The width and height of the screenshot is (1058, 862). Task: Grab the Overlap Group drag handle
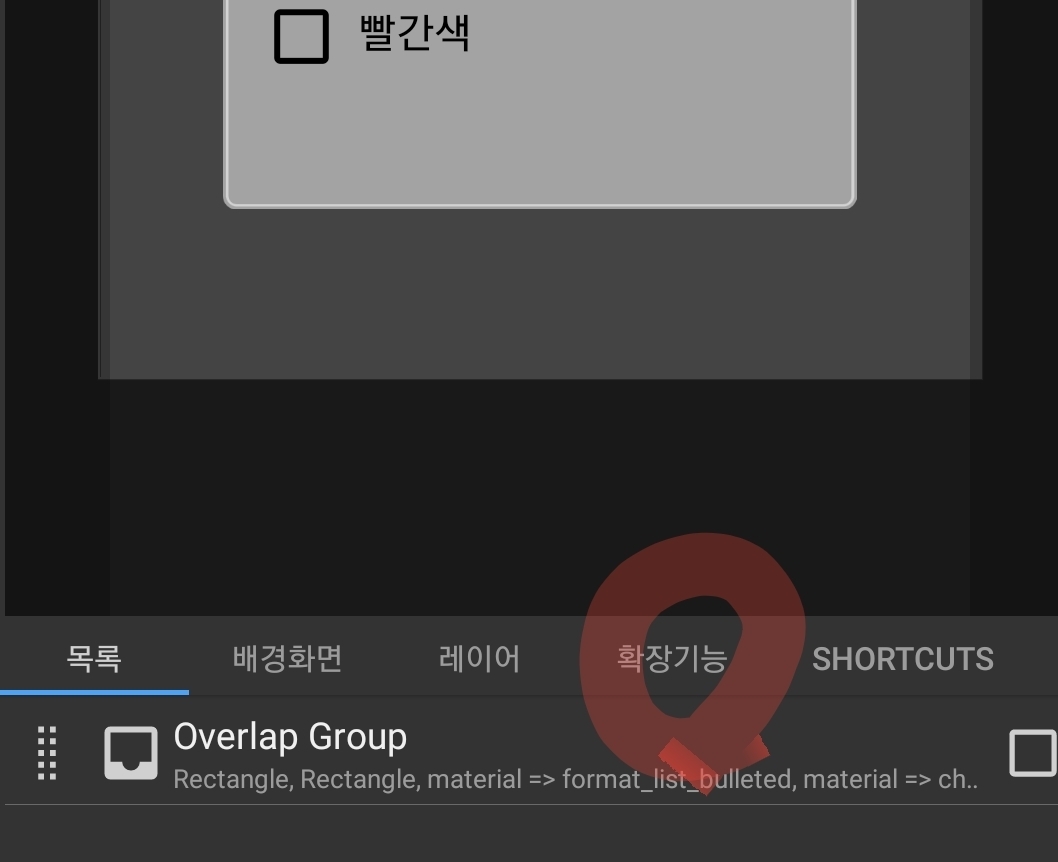coord(47,753)
